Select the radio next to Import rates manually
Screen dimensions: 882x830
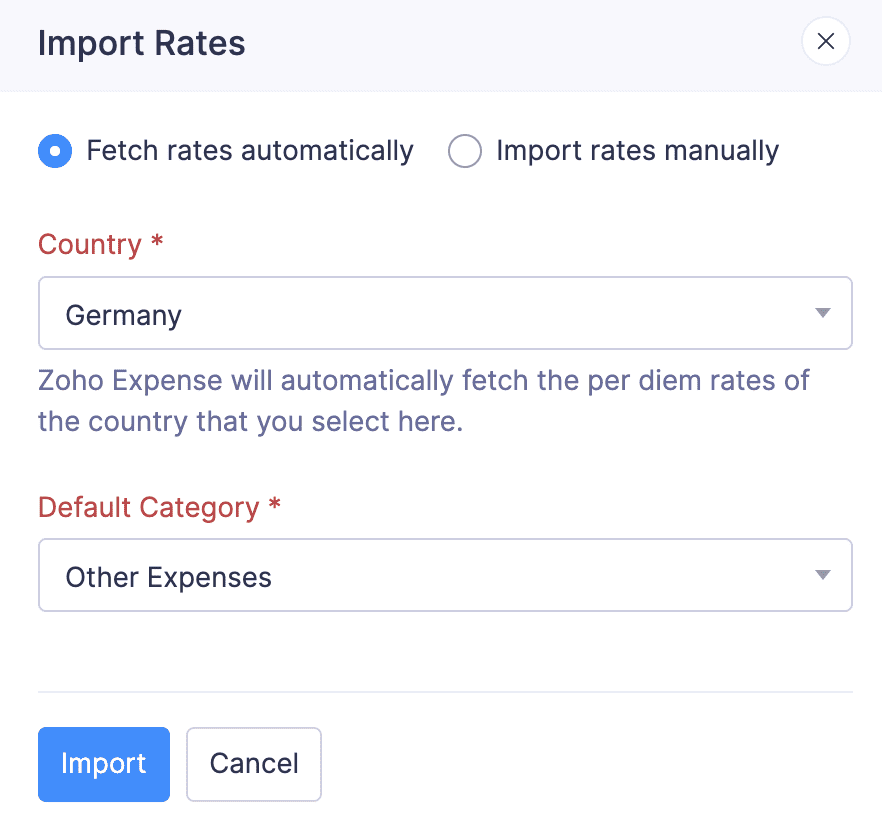click(464, 151)
